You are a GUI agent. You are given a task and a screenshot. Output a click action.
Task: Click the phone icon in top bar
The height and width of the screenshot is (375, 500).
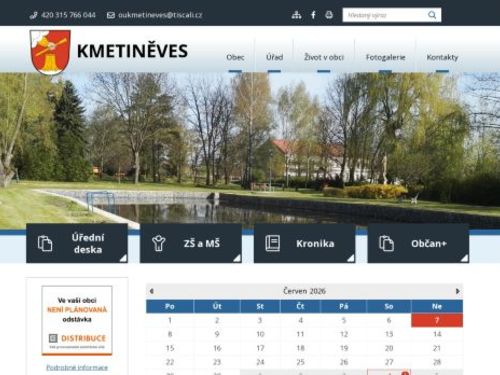(x=33, y=15)
